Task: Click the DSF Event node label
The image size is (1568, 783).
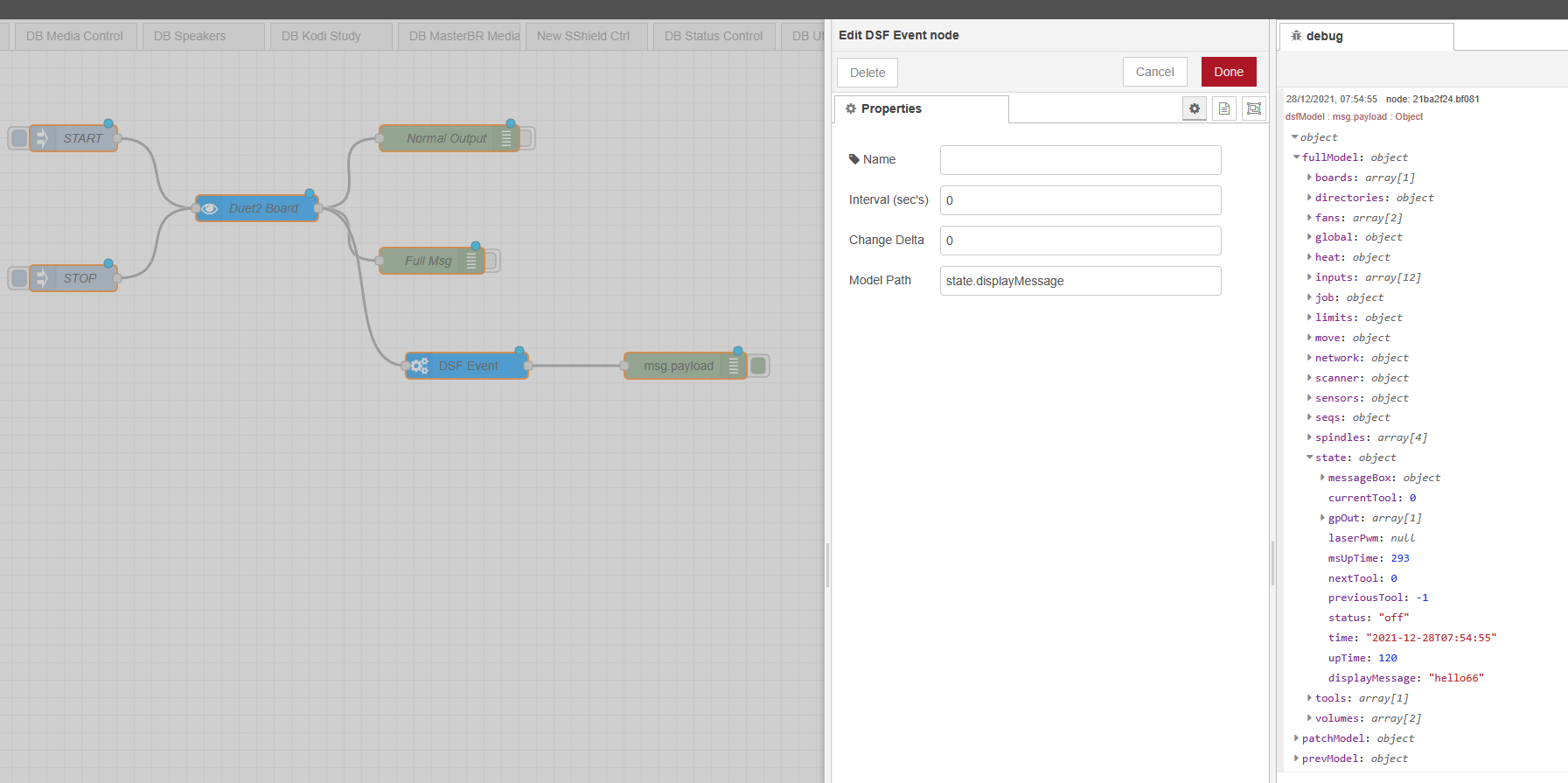Action: tap(469, 366)
